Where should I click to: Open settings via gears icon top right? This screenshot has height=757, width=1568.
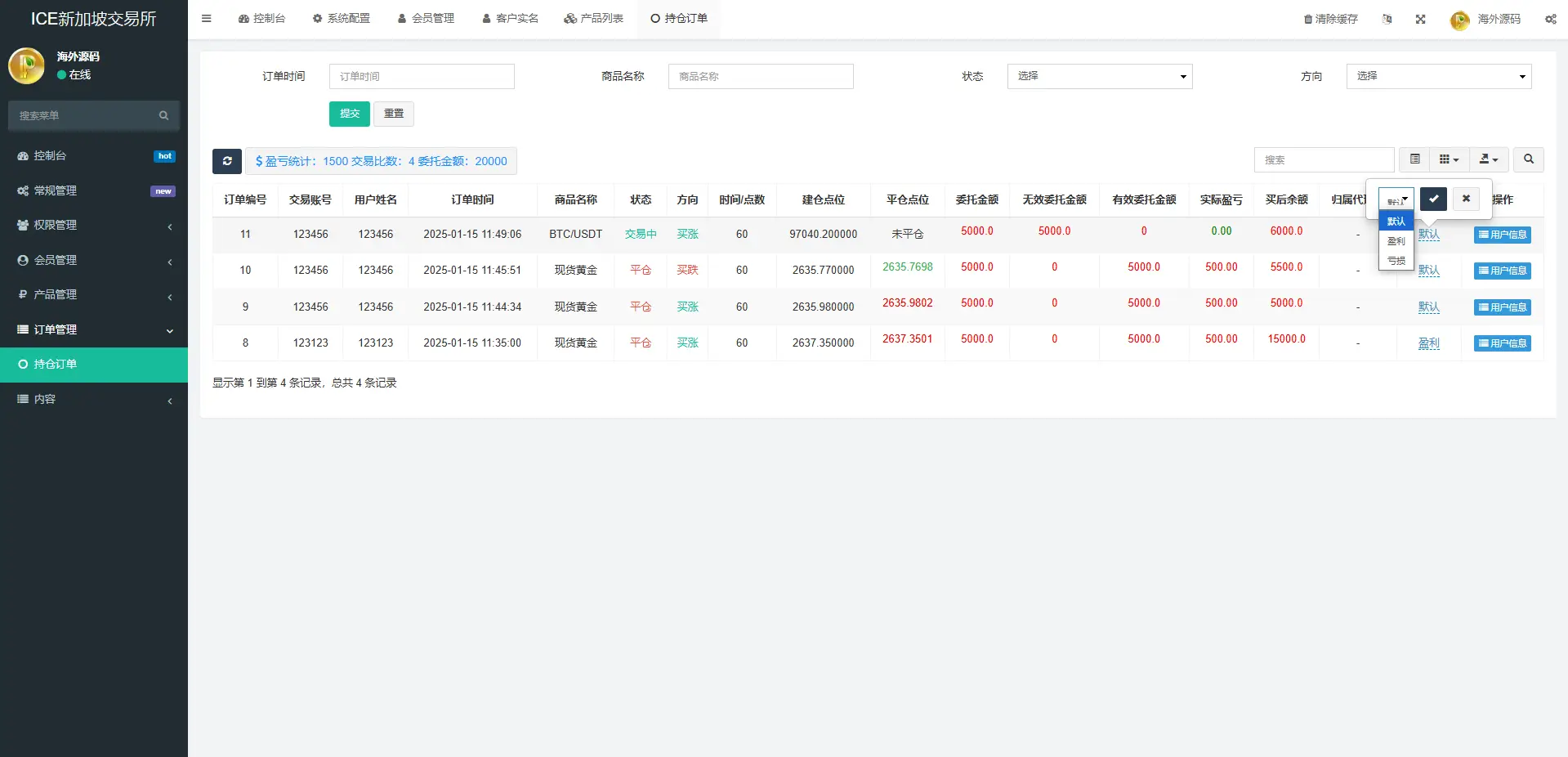1549,19
